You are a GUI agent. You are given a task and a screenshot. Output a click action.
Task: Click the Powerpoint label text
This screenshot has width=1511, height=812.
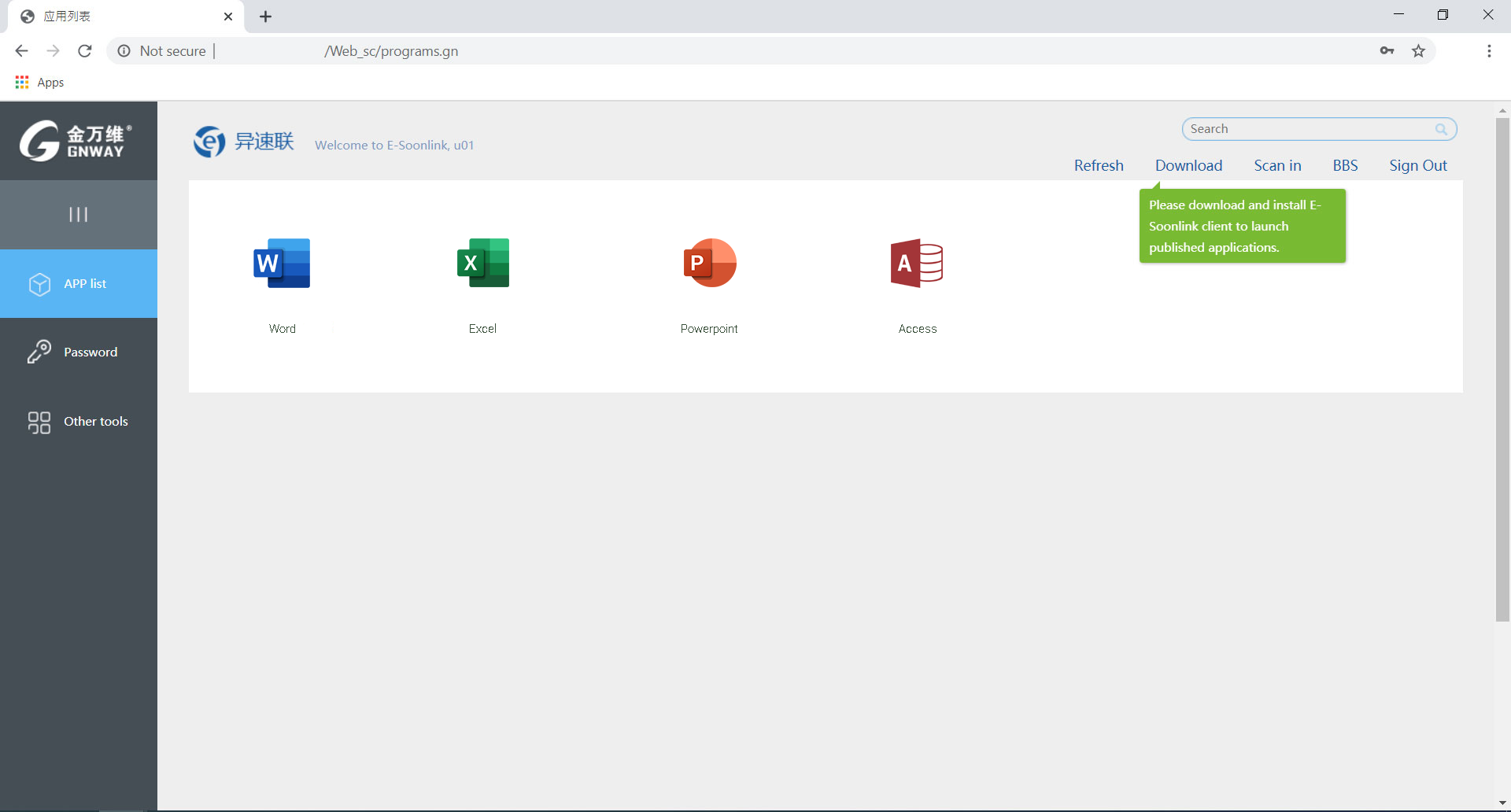pos(709,329)
